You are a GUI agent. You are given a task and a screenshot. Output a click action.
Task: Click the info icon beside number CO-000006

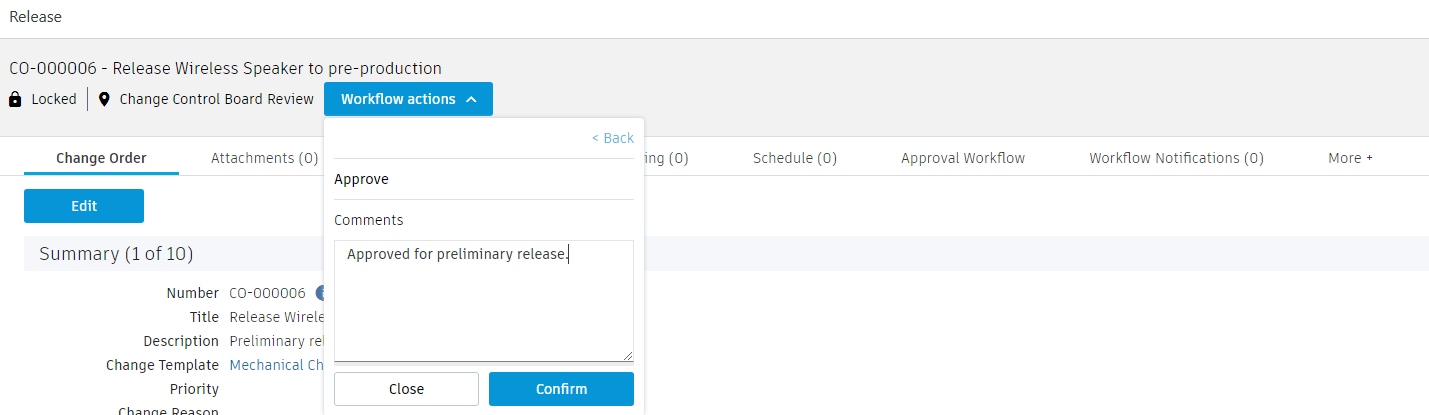tap(319, 293)
